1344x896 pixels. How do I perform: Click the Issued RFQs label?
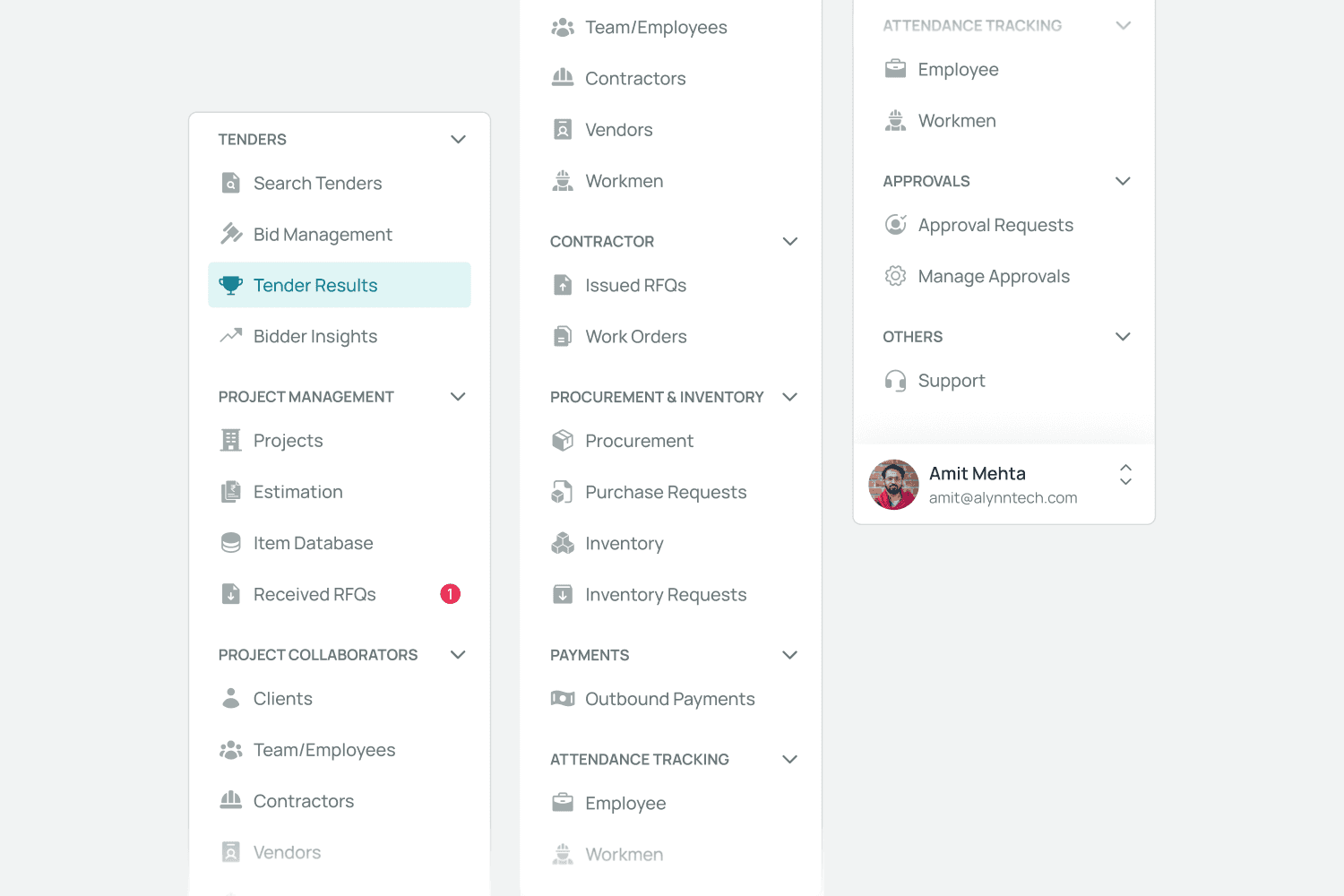pyautogui.click(x=635, y=285)
